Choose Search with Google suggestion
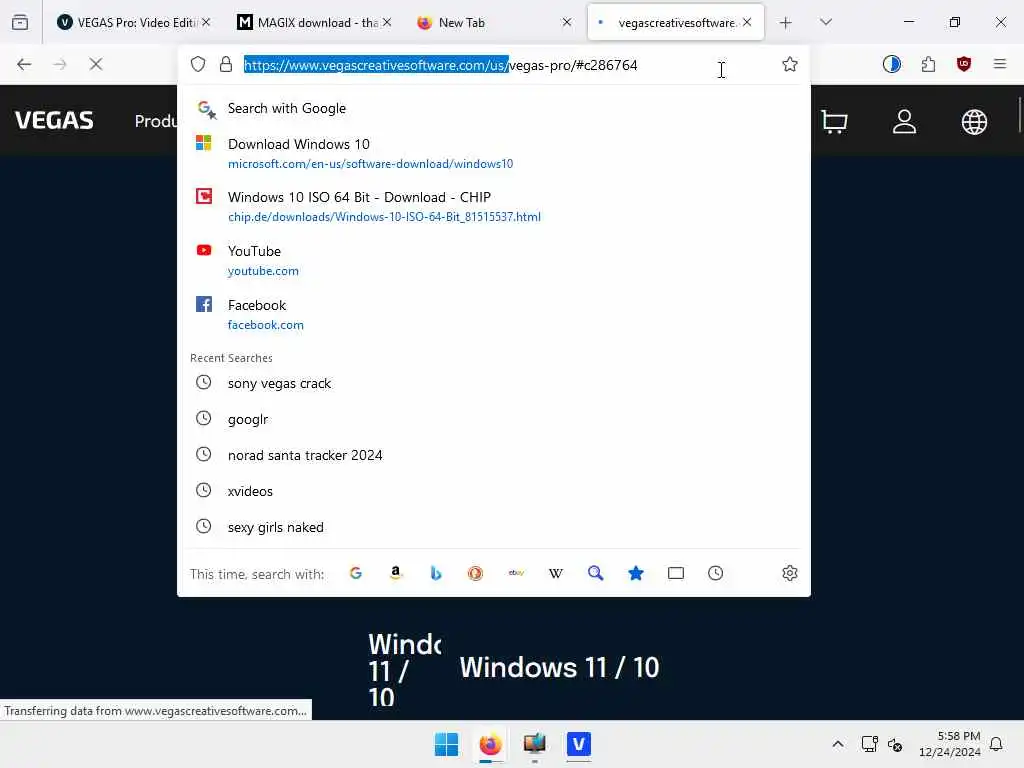Viewport: 1024px width, 768px height. click(x=494, y=108)
